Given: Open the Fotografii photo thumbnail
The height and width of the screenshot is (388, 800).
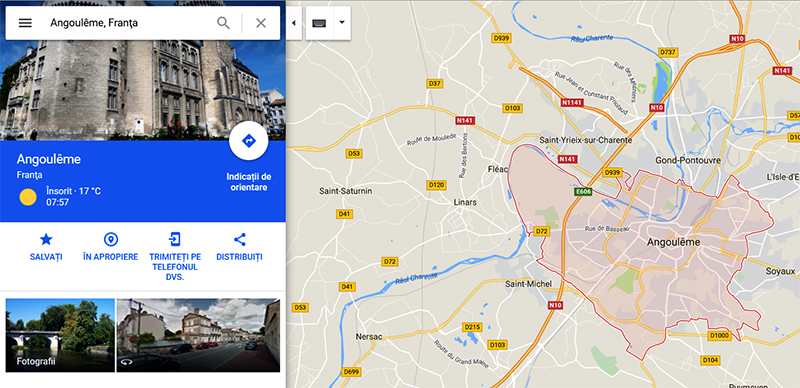Looking at the screenshot, I should pyautogui.click(x=60, y=335).
